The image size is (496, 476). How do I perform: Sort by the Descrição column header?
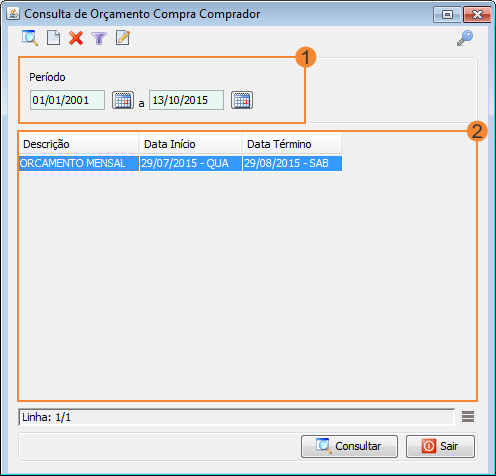coord(79,144)
